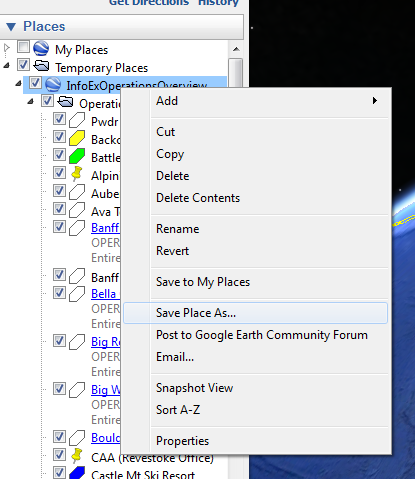Collapse the InfoExOperationsOverview tree node
This screenshot has width=415, height=479.
tap(18, 84)
